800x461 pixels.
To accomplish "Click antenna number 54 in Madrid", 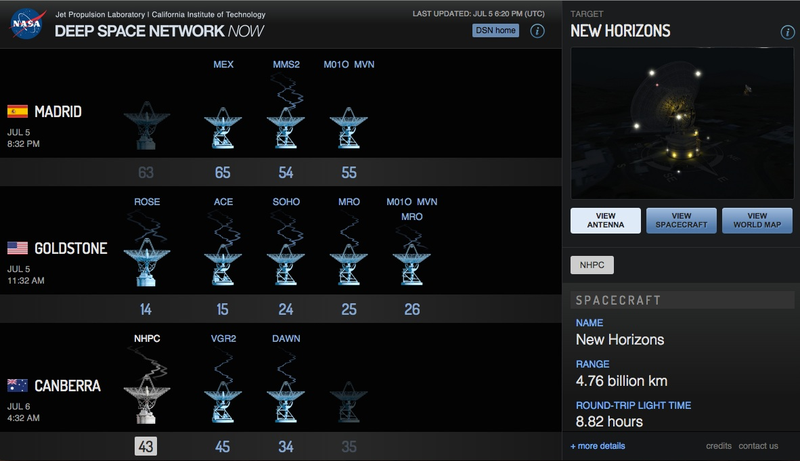I will tap(286, 172).
